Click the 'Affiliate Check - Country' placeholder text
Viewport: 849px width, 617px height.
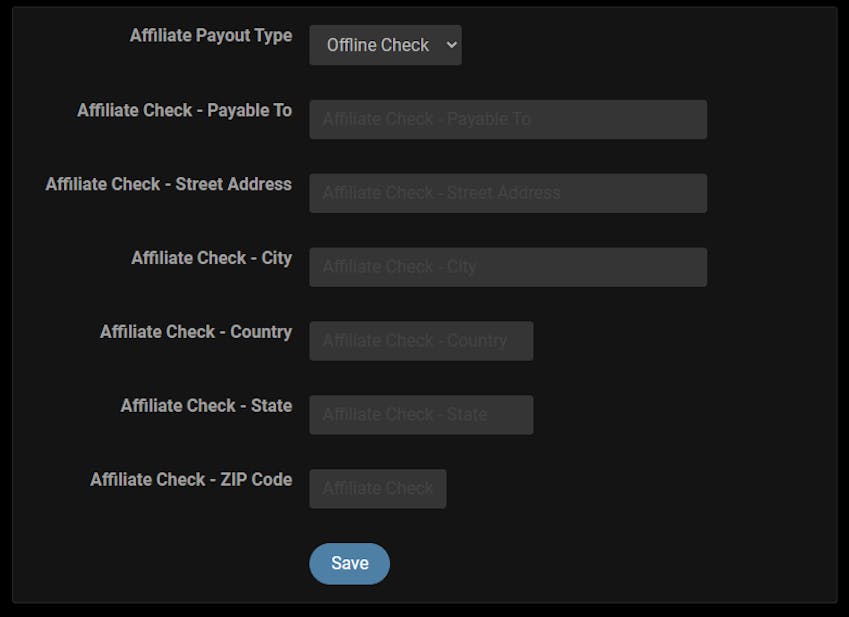(x=414, y=341)
